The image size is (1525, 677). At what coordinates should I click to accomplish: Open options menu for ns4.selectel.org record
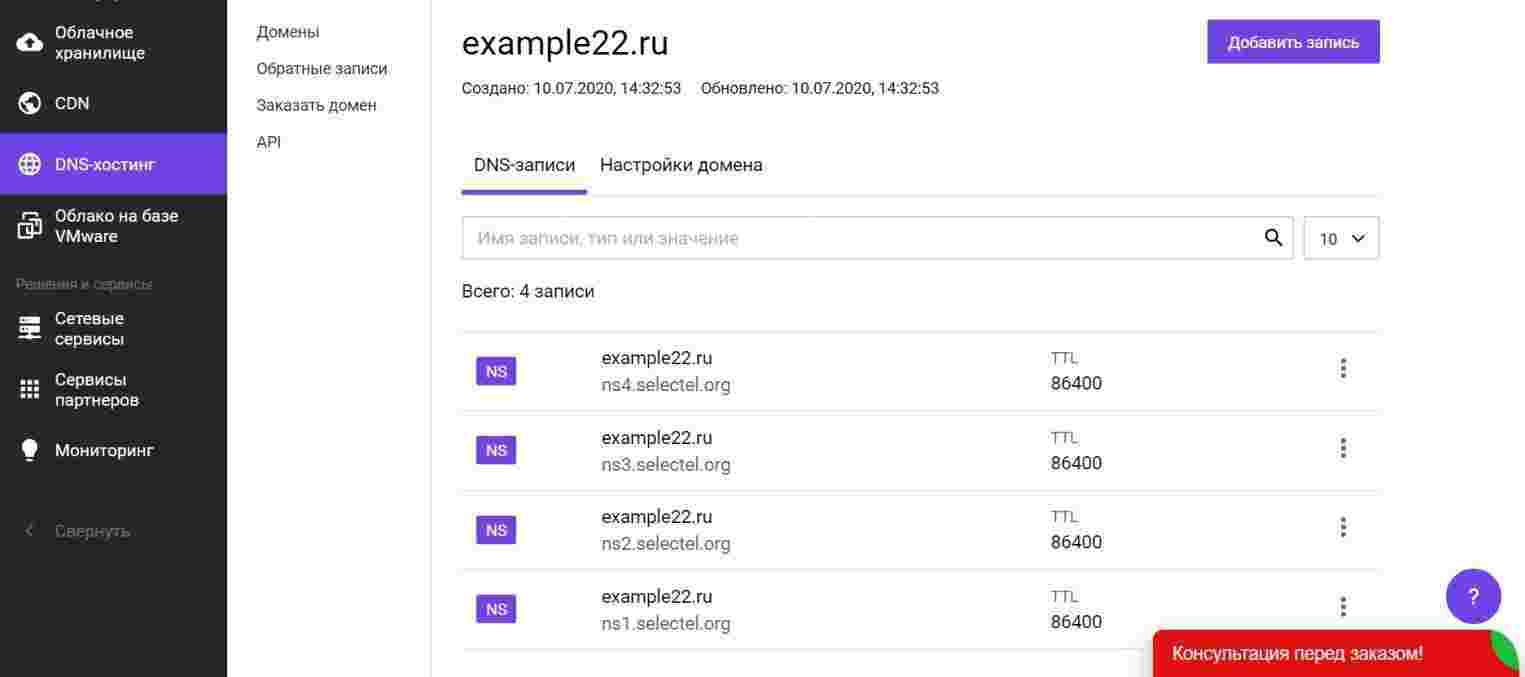pos(1343,369)
